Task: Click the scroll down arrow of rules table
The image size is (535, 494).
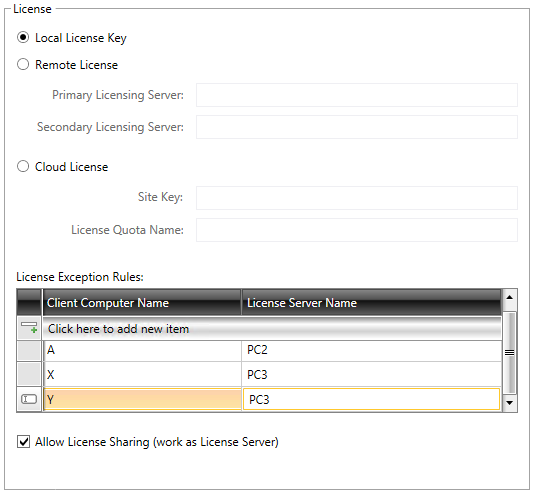Action: 510,403
